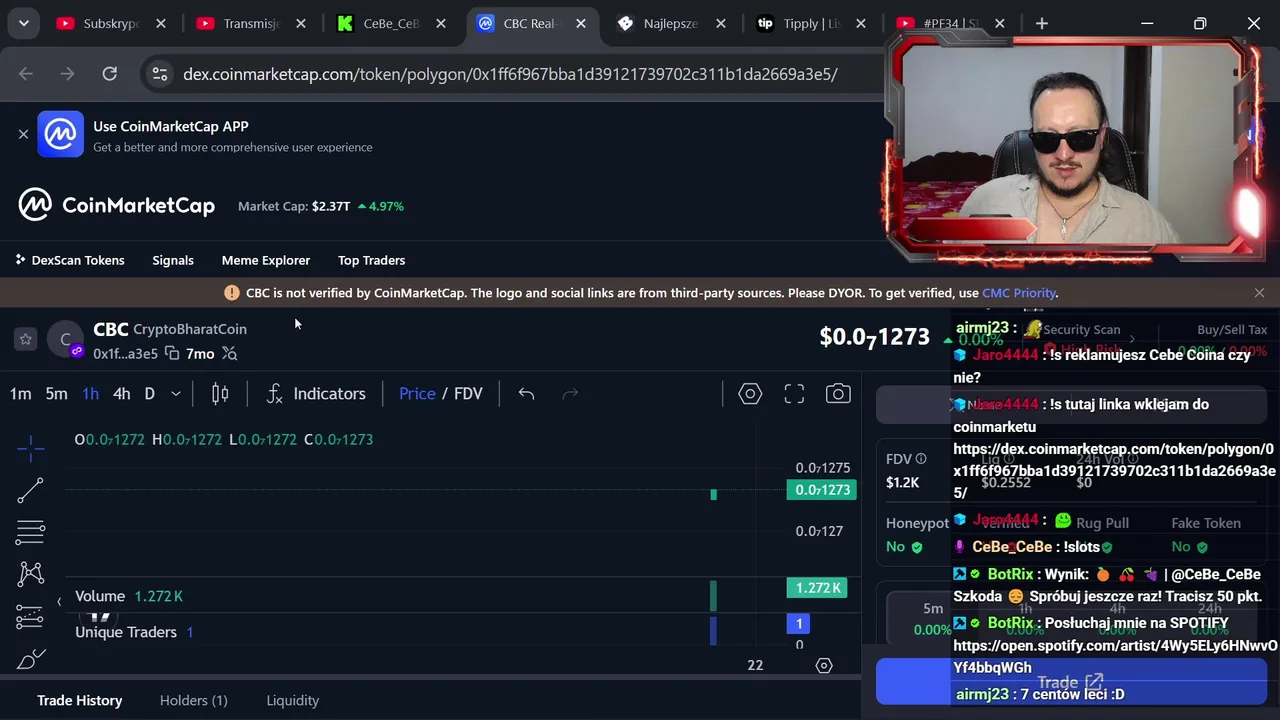Switch chart to FDV mode

[x=468, y=394]
